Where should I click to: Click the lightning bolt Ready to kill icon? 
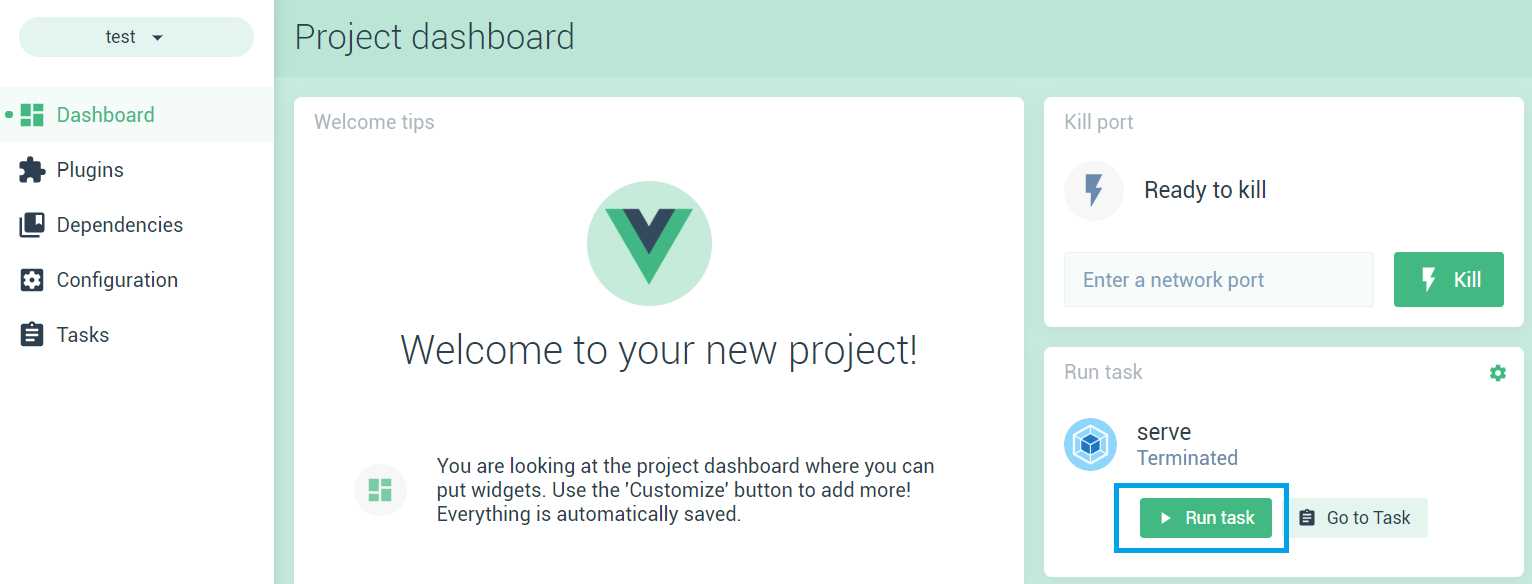[x=1093, y=190]
